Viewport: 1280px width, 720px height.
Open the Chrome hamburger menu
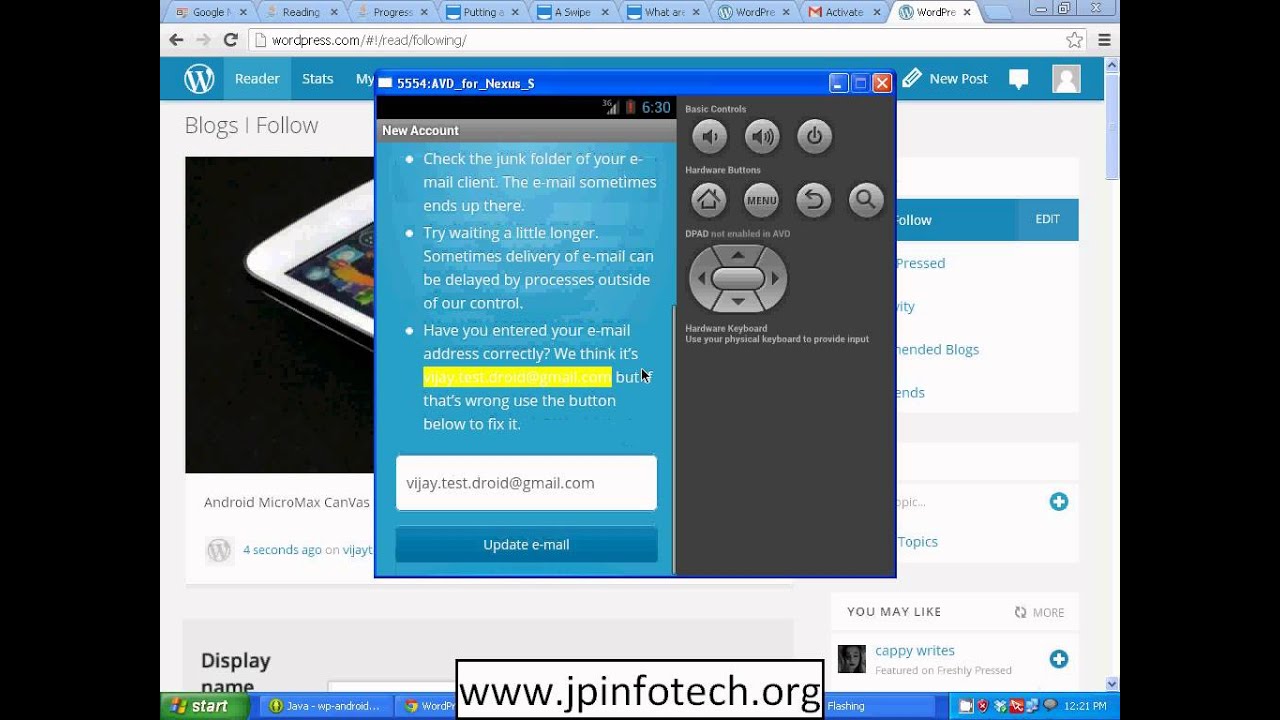tap(1104, 40)
